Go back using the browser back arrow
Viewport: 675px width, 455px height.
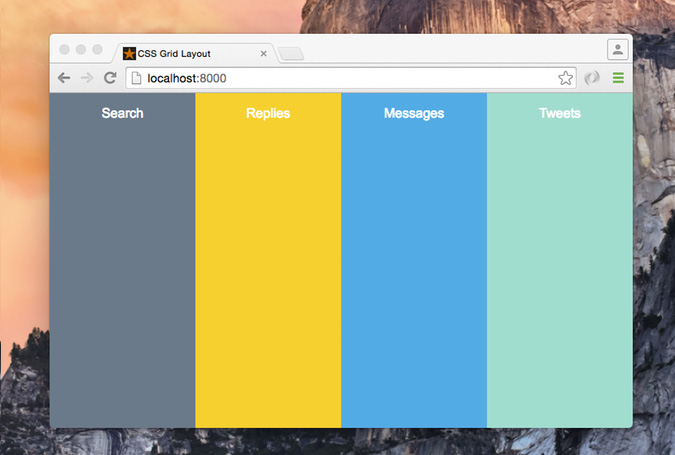click(64, 78)
